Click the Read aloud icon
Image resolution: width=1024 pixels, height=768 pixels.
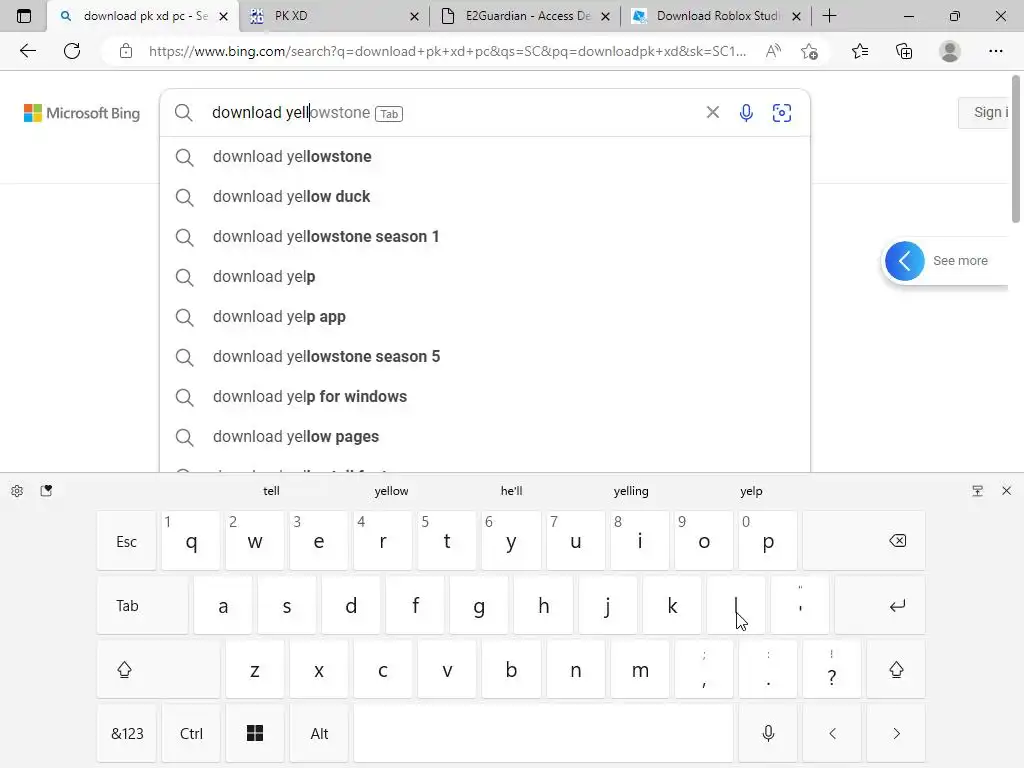click(x=773, y=51)
